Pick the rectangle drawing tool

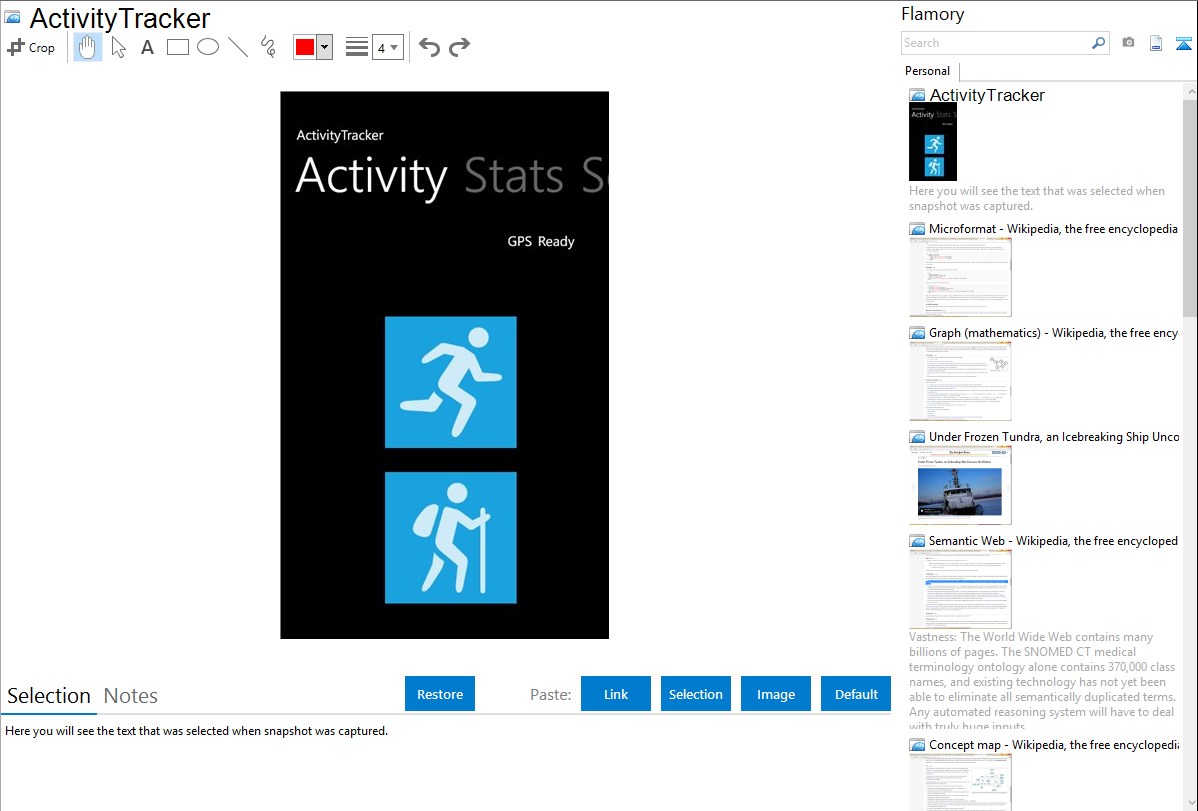[177, 47]
